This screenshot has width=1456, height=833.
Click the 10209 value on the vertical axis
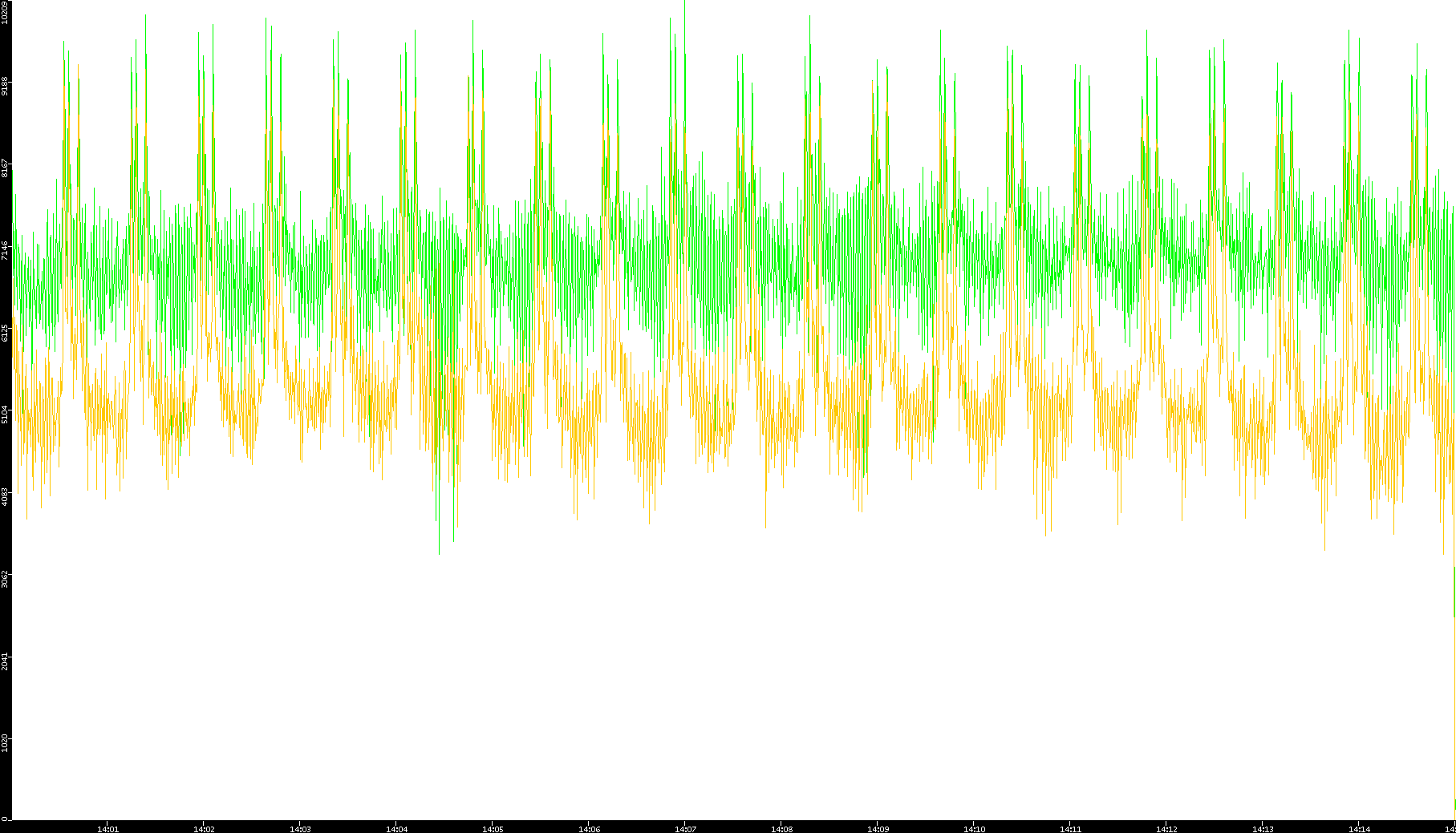pos(5,12)
